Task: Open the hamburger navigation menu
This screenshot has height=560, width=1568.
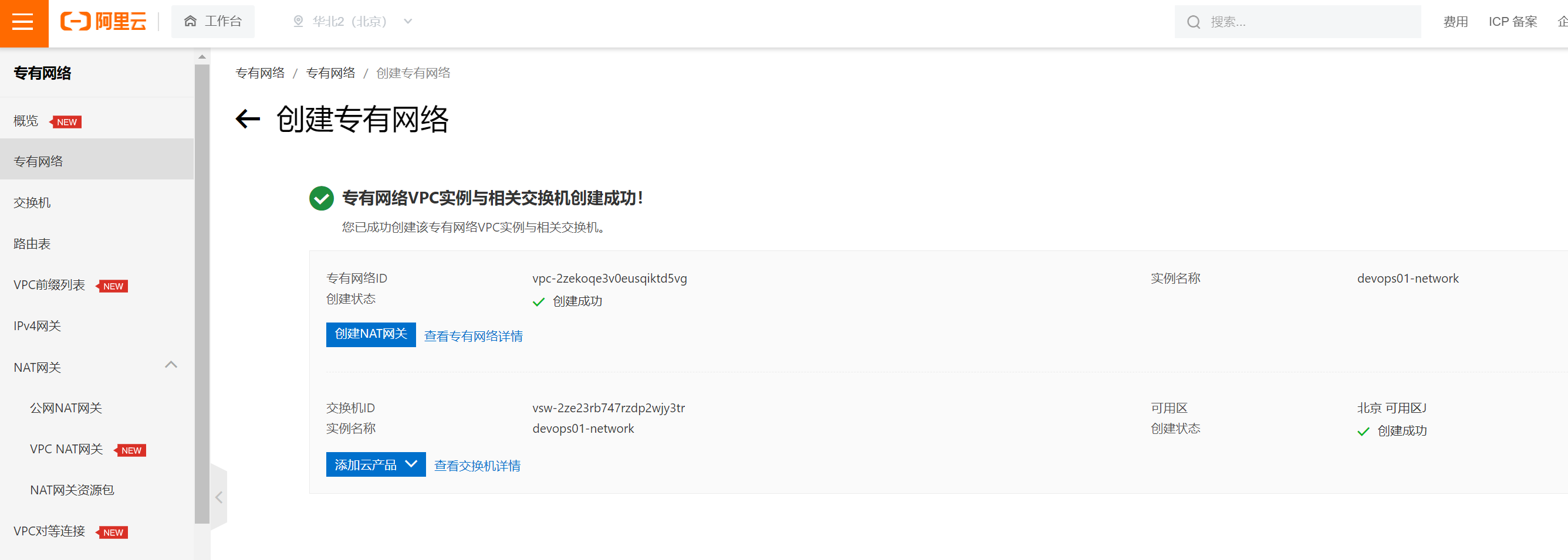Action: coord(23,22)
